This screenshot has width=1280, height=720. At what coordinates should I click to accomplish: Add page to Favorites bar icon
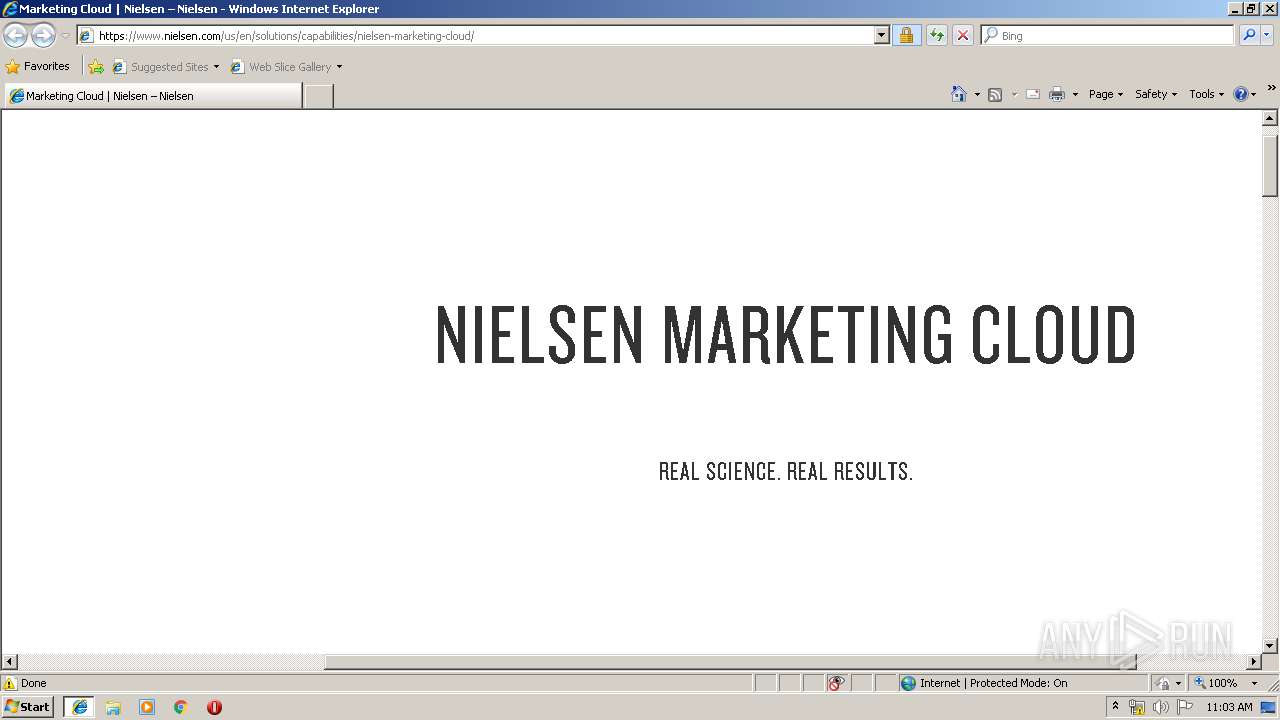point(96,67)
